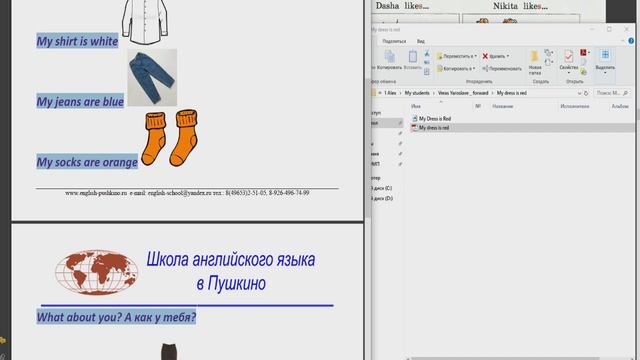This screenshot has height=360, width=640.
Task: Click the Veras Yaroslave _ forward breadcrumb
Action: click(x=463, y=93)
